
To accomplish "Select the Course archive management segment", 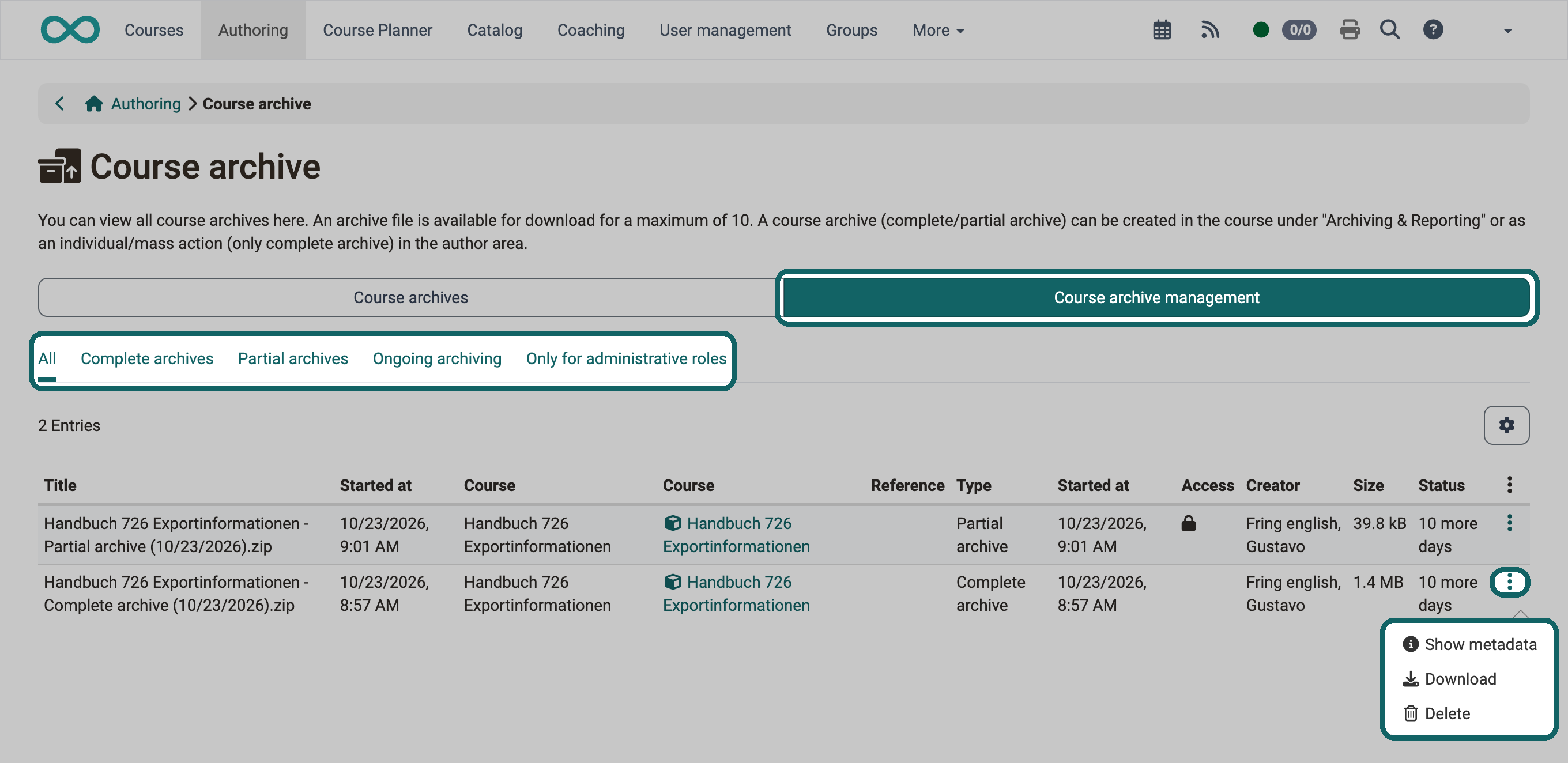I will pos(1156,297).
